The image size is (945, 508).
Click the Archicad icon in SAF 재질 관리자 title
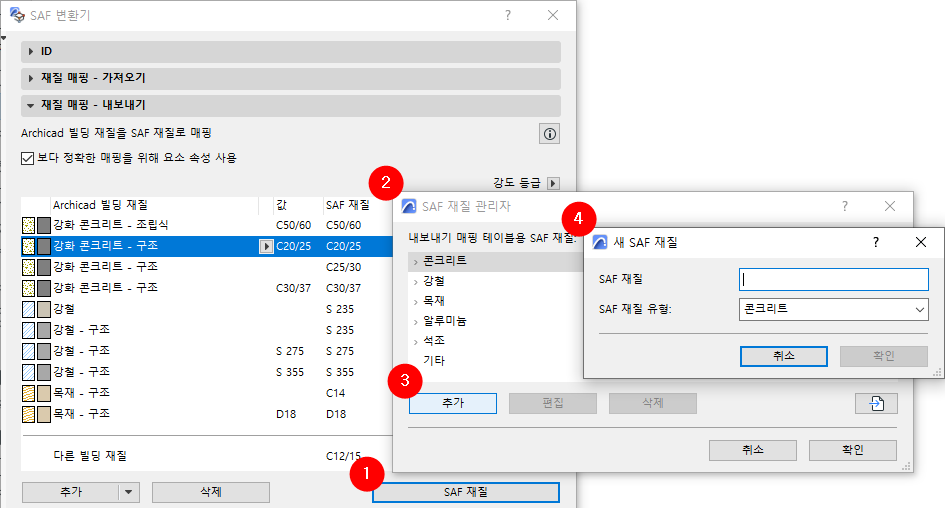point(409,206)
